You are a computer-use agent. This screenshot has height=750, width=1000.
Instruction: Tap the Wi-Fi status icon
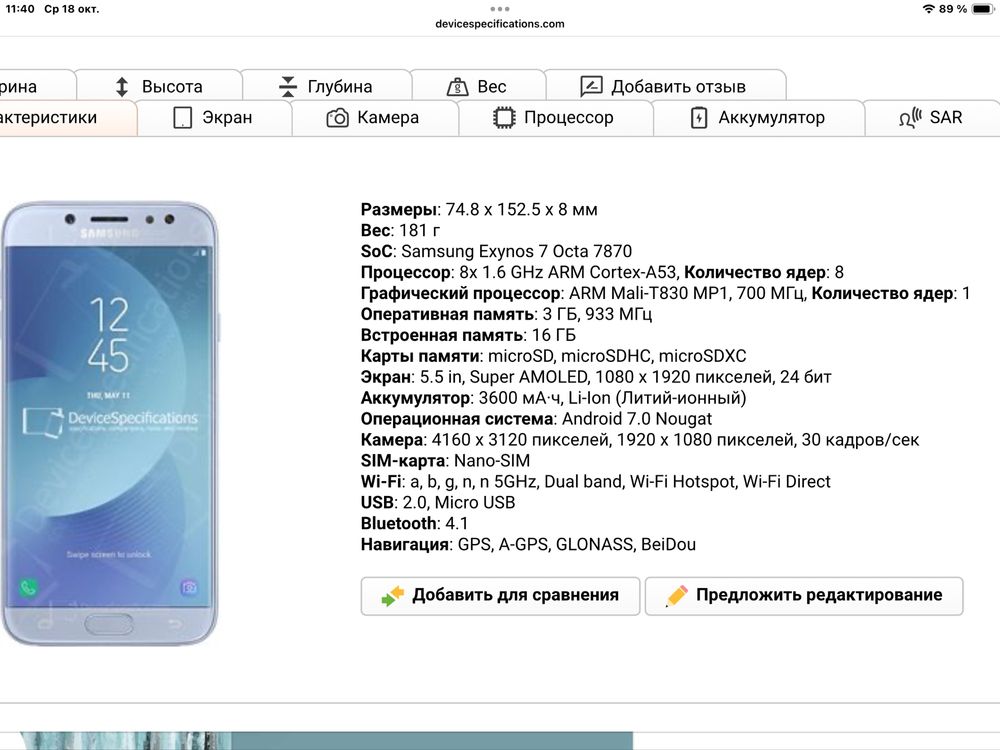pos(929,8)
